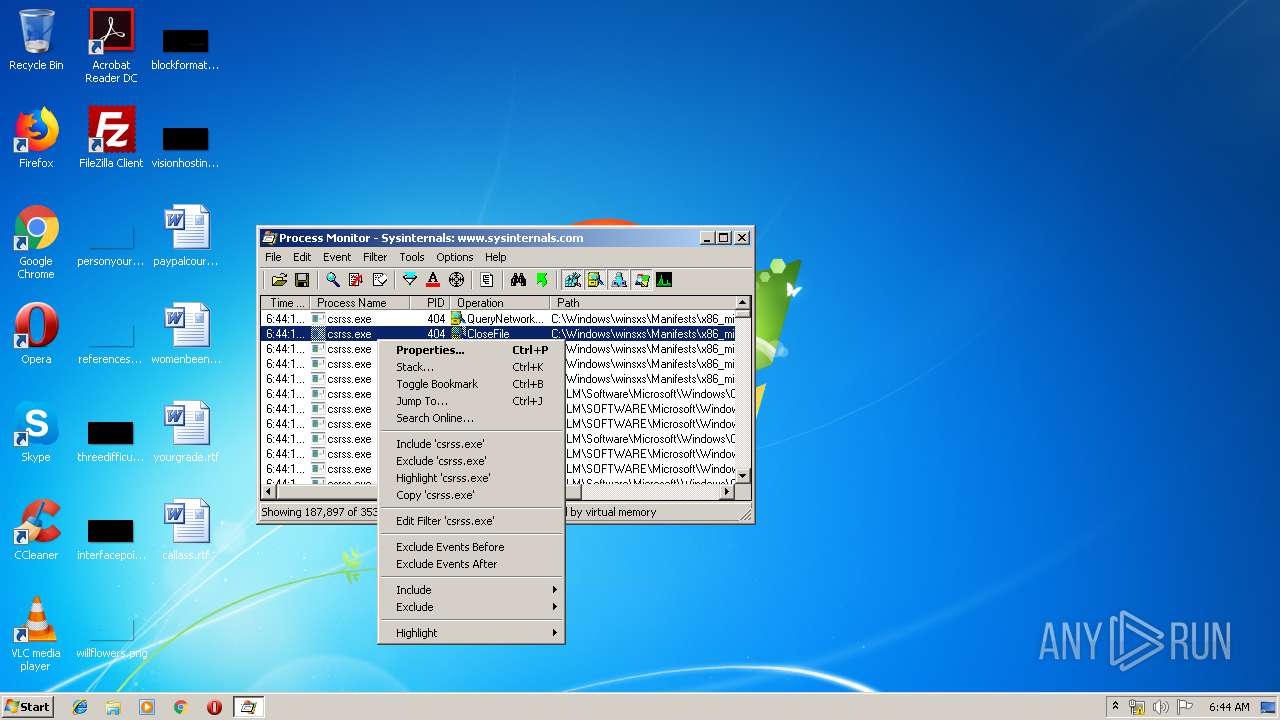Click the vertical scrollbar down arrow
The height and width of the screenshot is (720, 1280).
pyautogui.click(x=742, y=475)
